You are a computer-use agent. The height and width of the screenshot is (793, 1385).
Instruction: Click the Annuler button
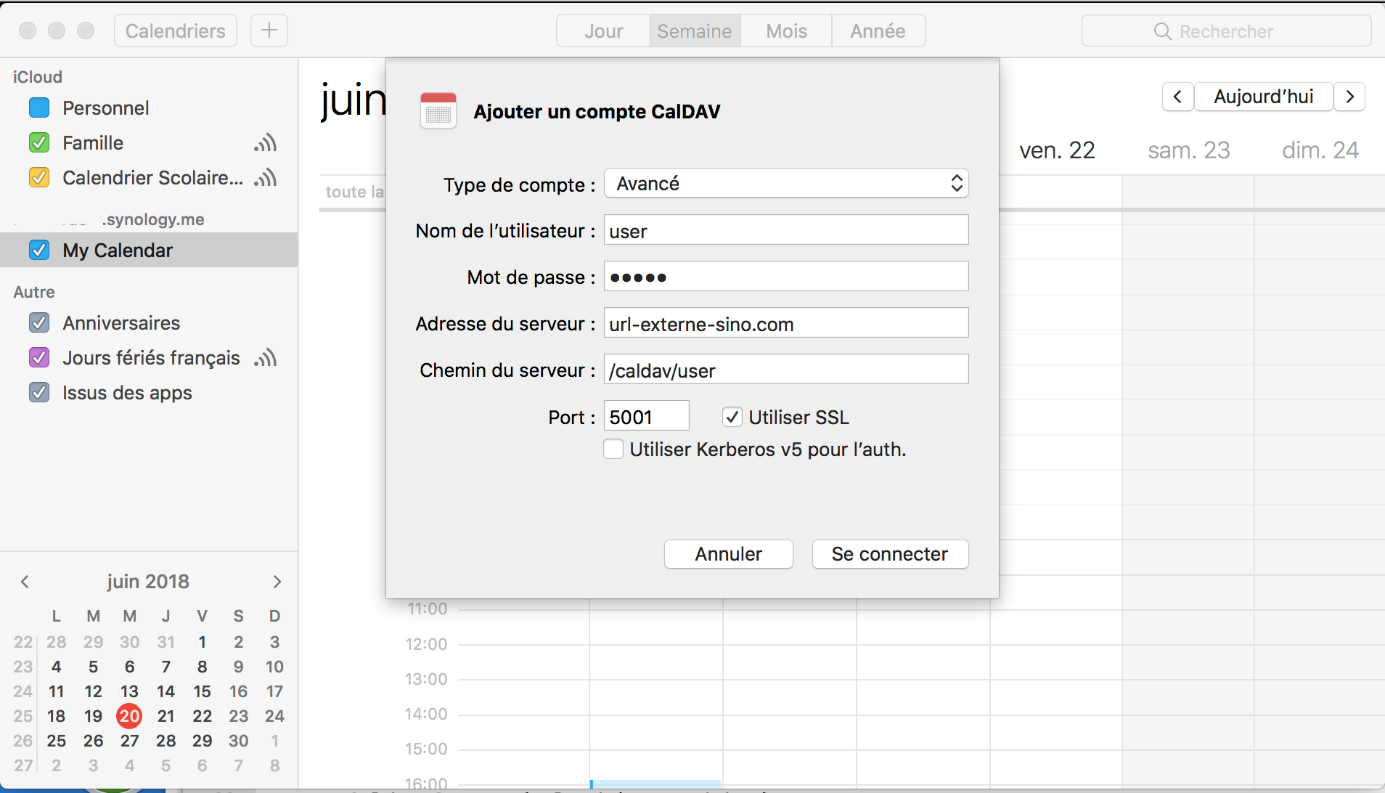[728, 554]
